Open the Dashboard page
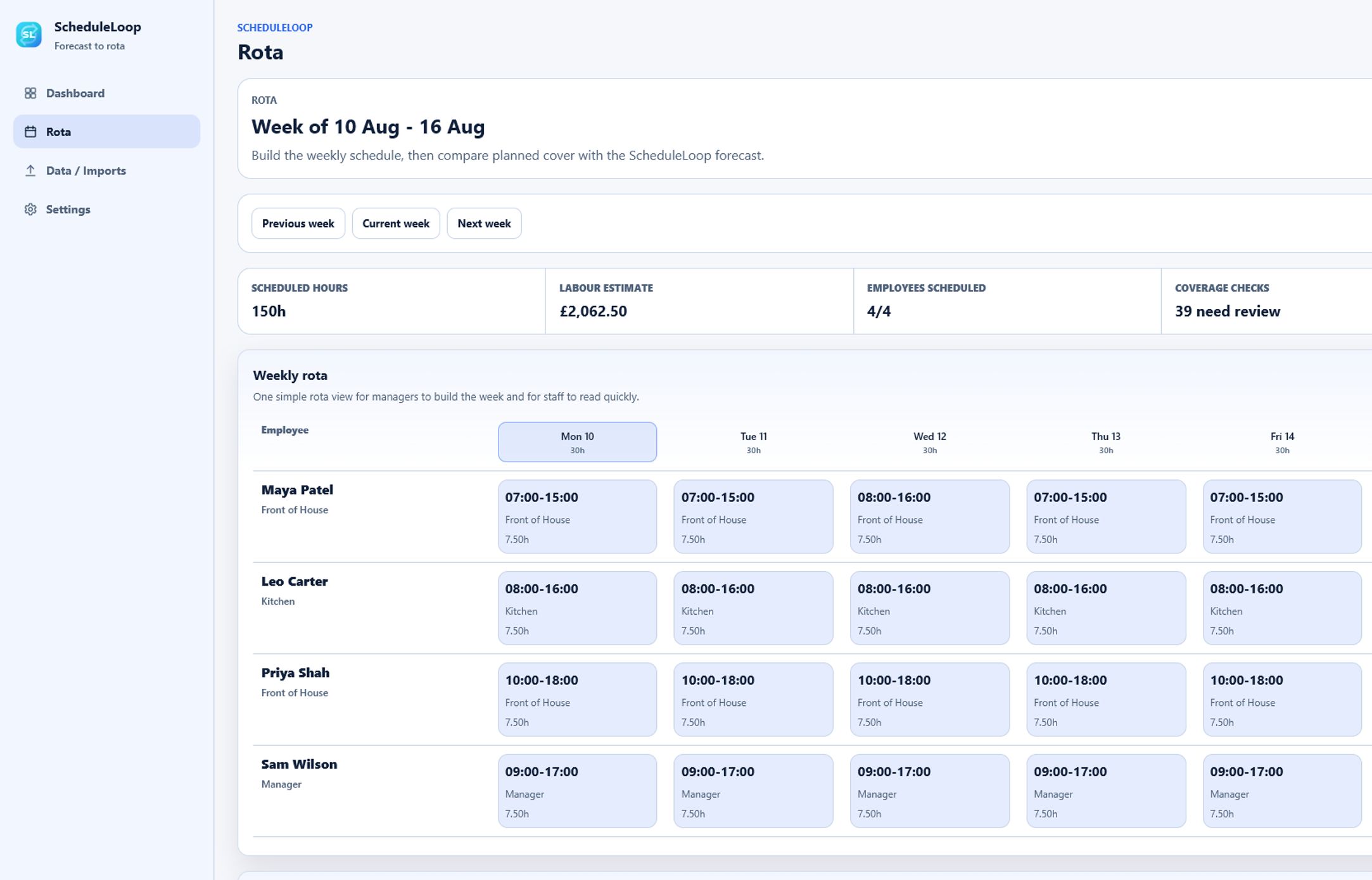 (106, 93)
